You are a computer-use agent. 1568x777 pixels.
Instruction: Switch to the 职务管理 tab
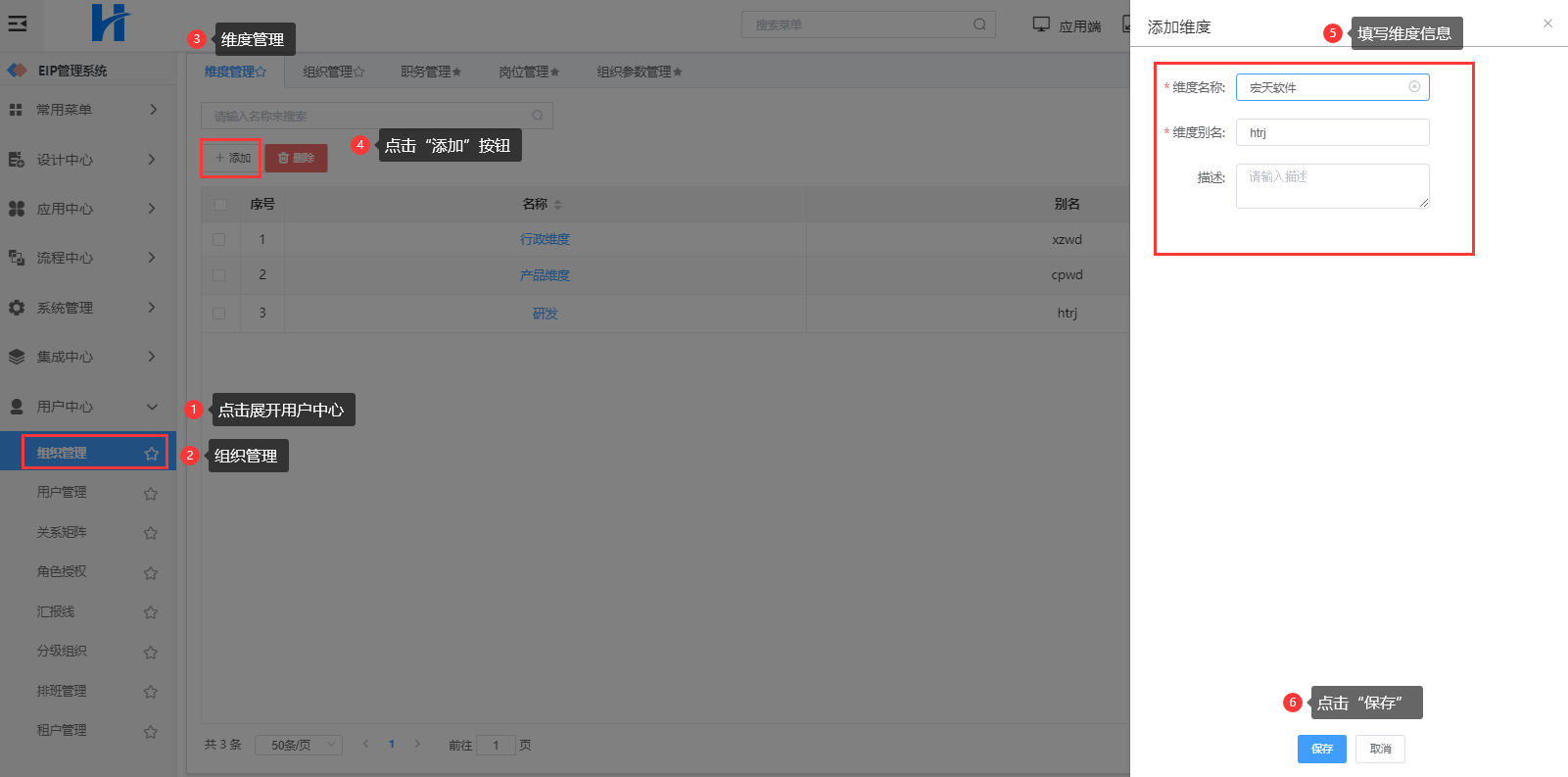(431, 72)
